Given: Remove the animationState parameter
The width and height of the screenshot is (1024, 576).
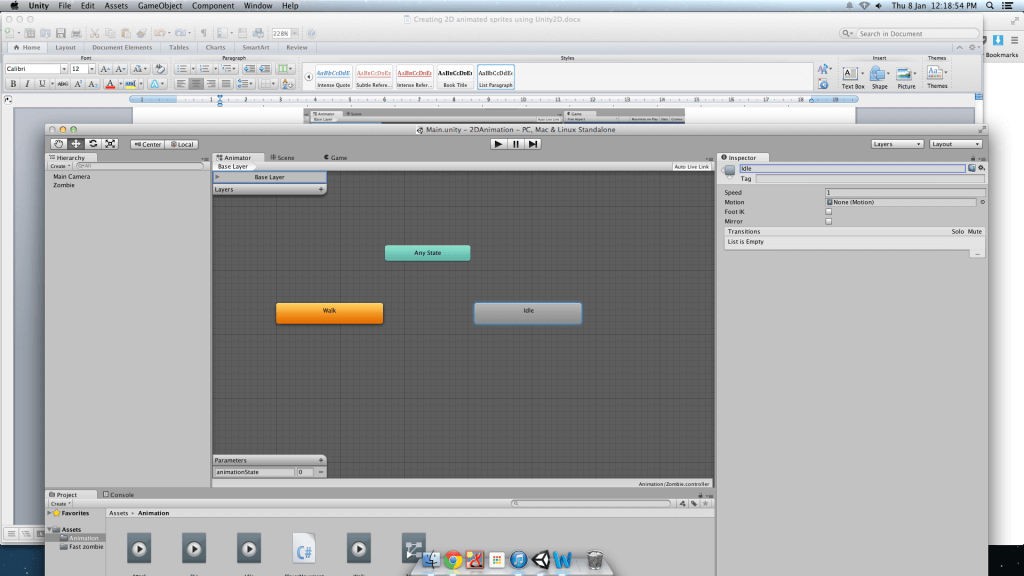Looking at the screenshot, I should [x=321, y=472].
